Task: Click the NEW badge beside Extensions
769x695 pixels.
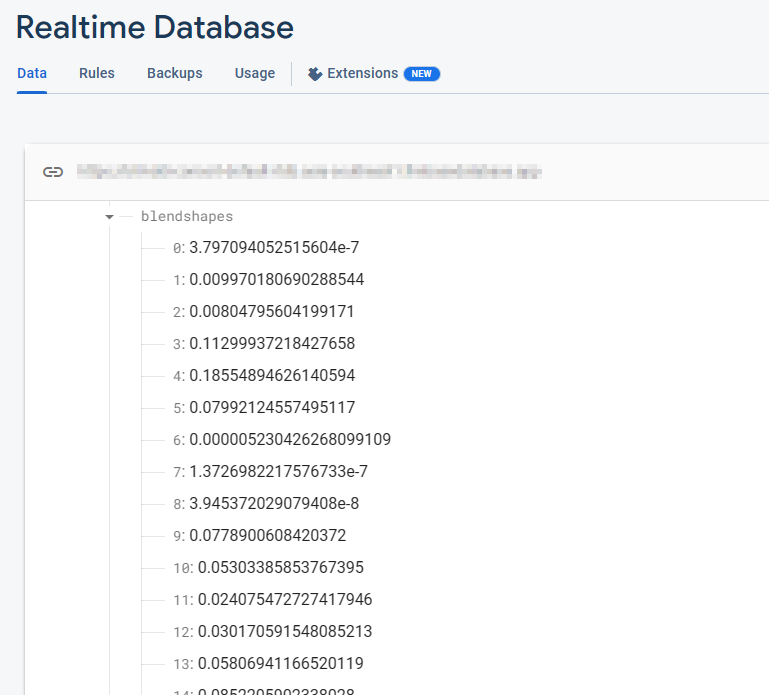Action: point(422,74)
